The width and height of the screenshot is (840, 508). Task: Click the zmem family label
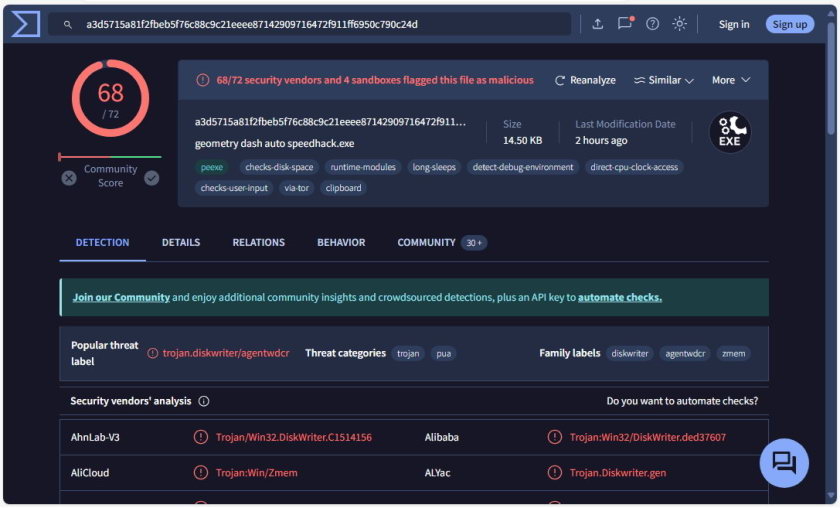tap(733, 354)
